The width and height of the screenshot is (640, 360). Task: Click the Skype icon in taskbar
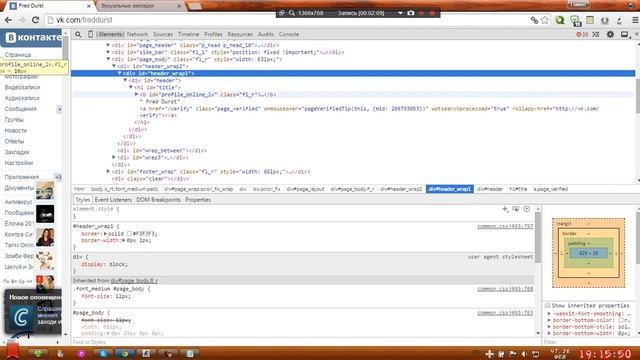coord(103,353)
